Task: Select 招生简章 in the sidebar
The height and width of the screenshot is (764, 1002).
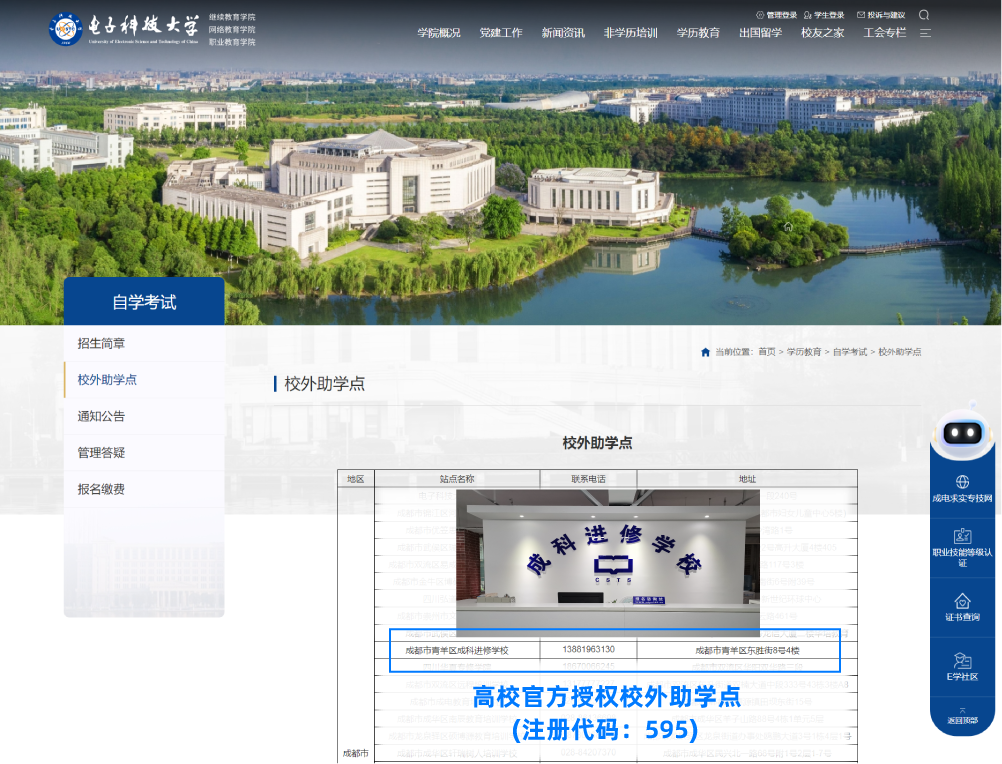Action: click(144, 344)
